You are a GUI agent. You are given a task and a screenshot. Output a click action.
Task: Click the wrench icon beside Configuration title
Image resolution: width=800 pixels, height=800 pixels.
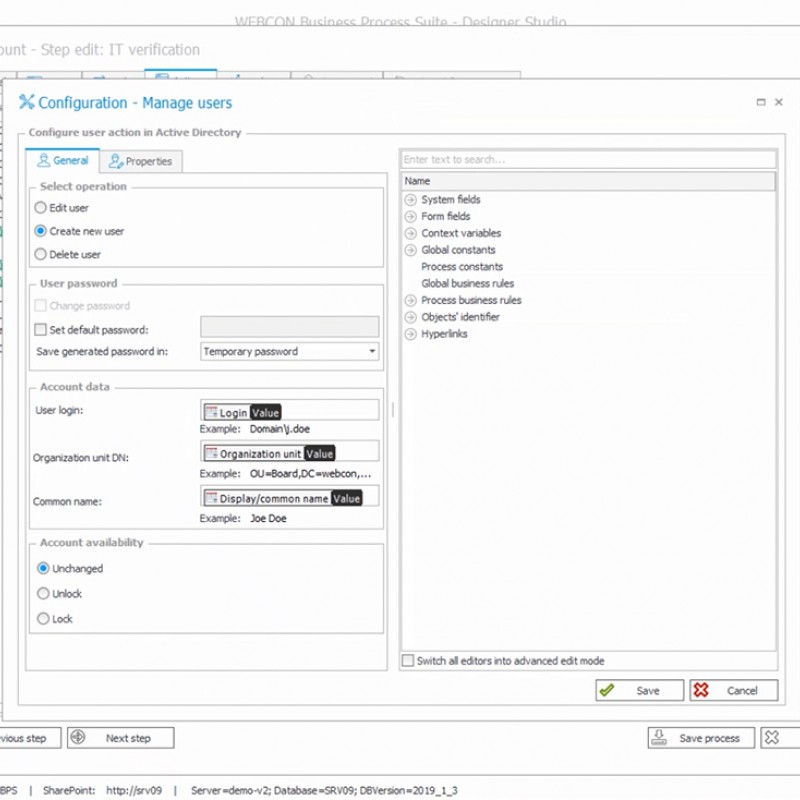[x=27, y=103]
